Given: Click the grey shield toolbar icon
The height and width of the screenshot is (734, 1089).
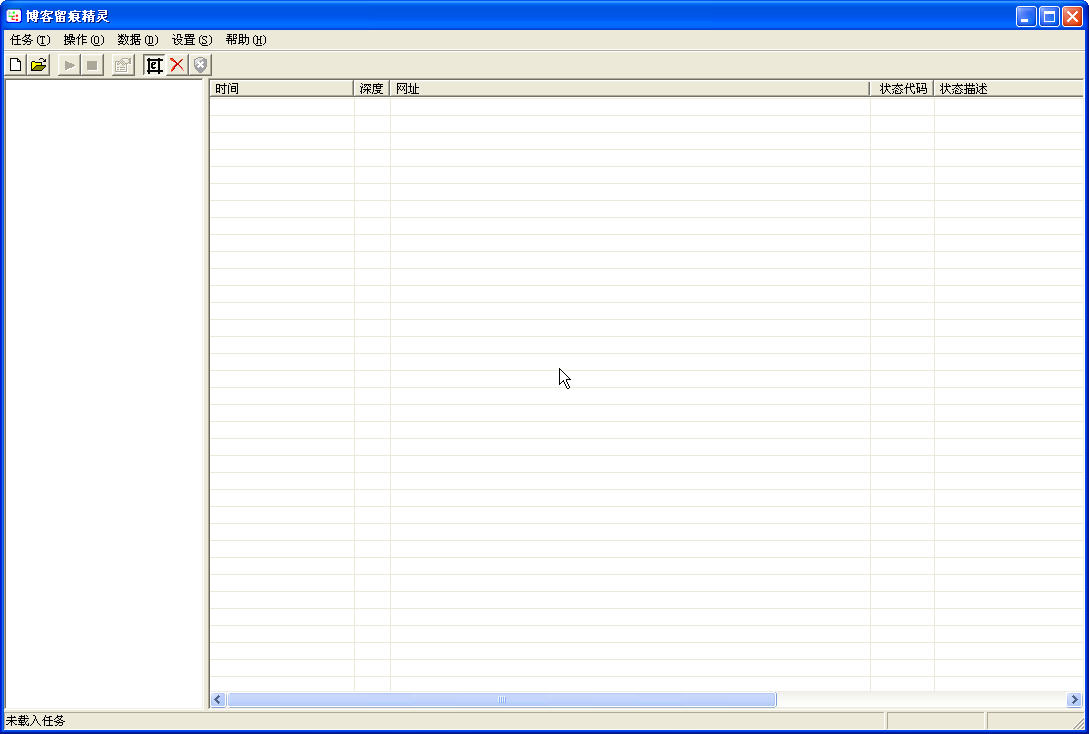Looking at the screenshot, I should pos(200,65).
